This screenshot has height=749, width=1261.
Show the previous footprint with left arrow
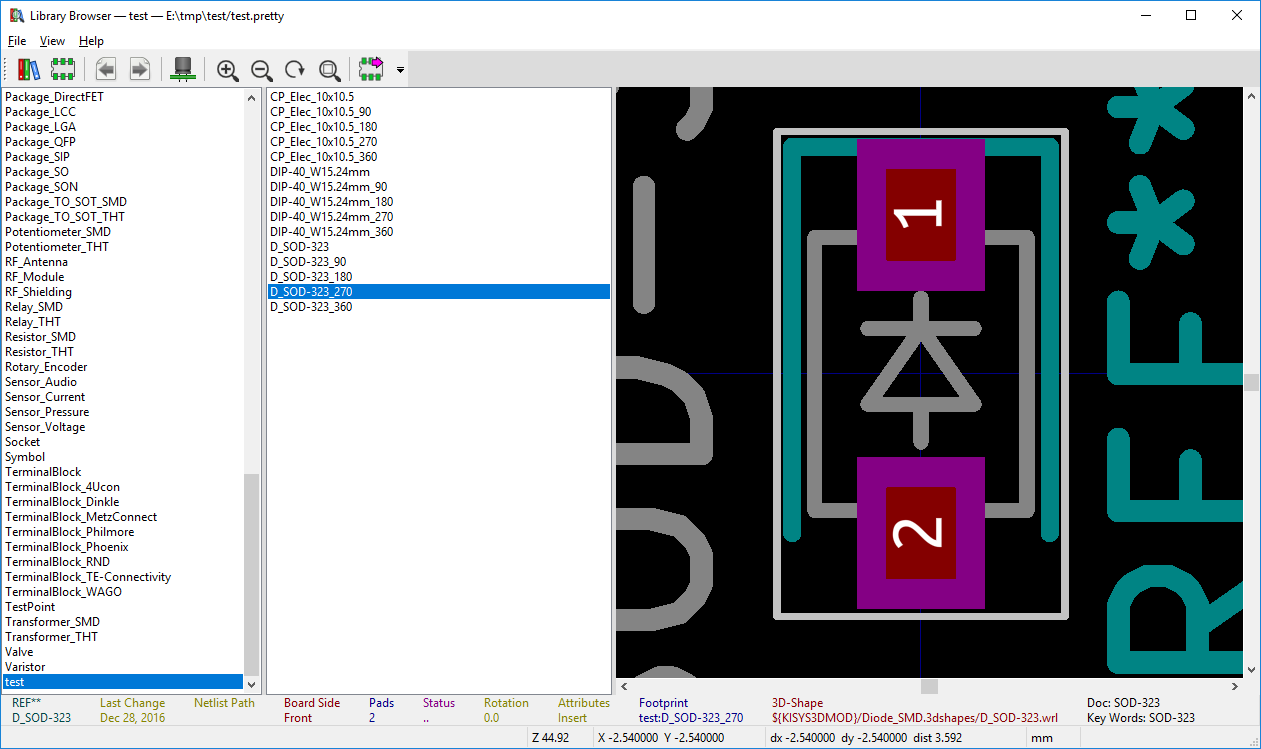pyautogui.click(x=106, y=69)
